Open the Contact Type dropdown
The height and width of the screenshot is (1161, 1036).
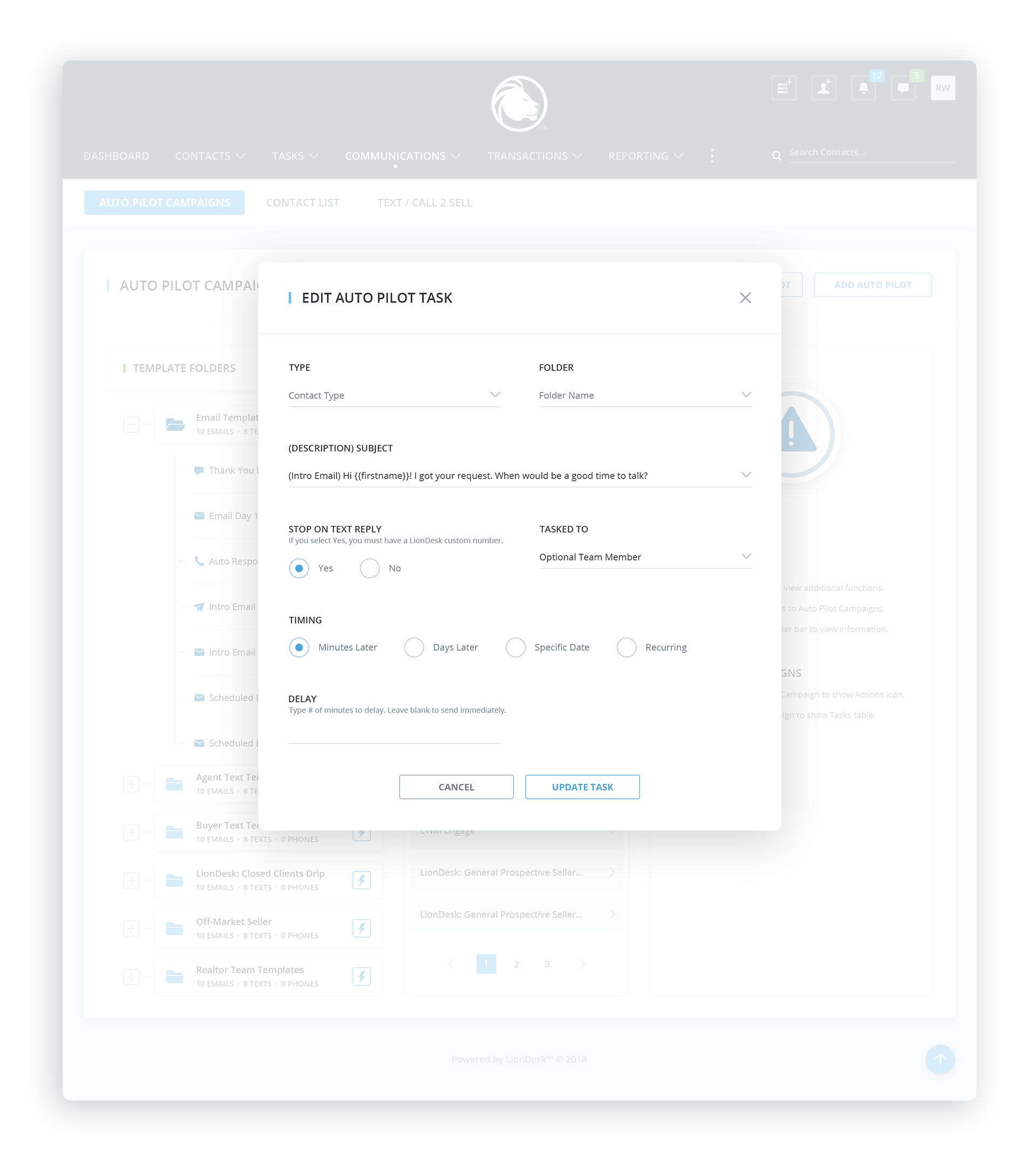coord(394,395)
